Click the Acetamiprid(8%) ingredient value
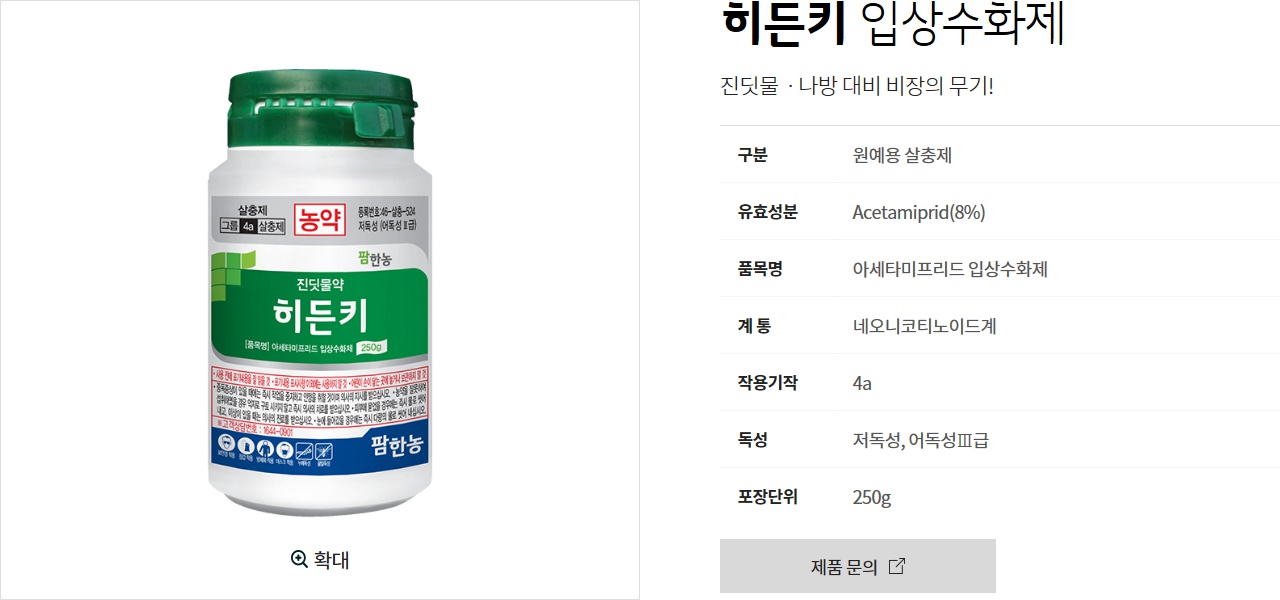 919,212
